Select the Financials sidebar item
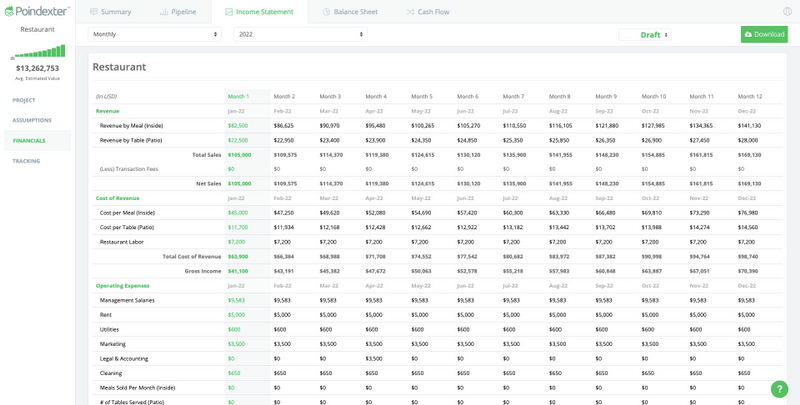The width and height of the screenshot is (800, 405). click(29, 140)
